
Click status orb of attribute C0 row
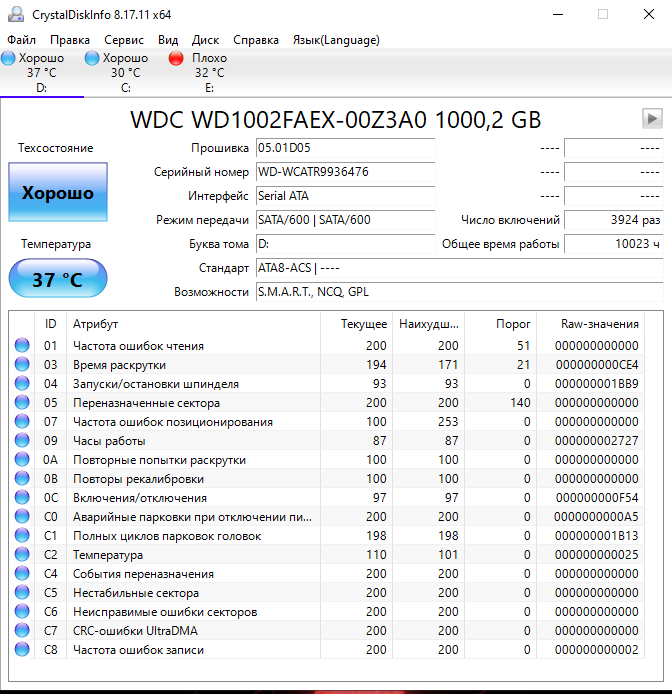click(22, 517)
